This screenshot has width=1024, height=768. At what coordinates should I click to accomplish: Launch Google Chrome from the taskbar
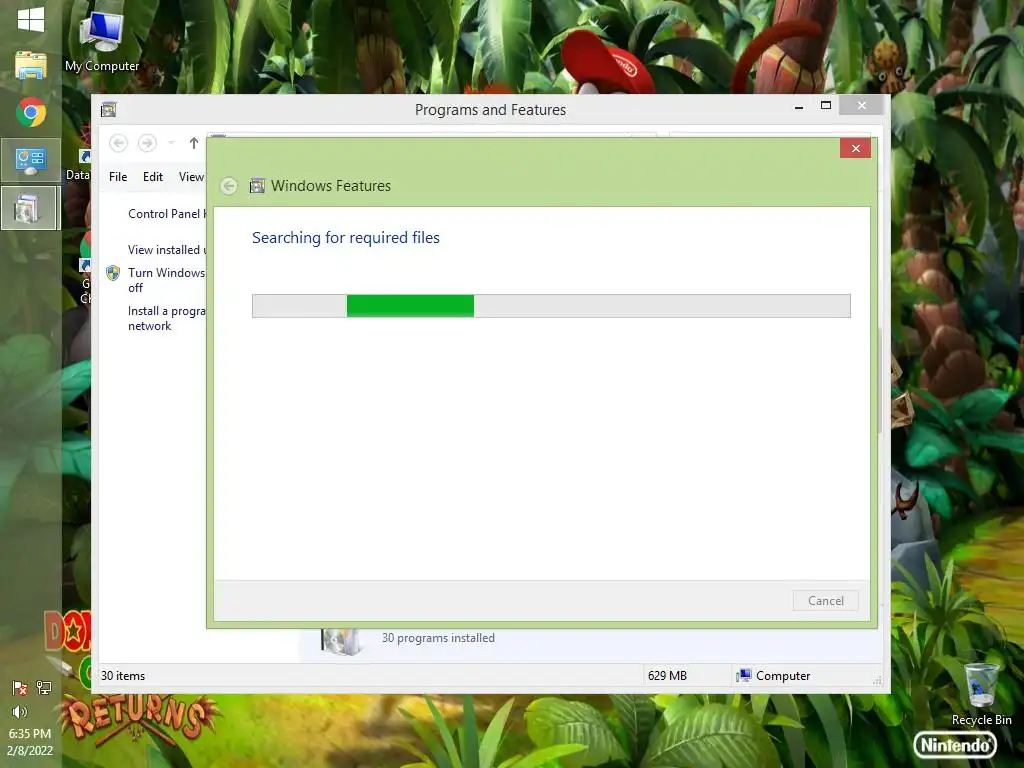pos(31,112)
